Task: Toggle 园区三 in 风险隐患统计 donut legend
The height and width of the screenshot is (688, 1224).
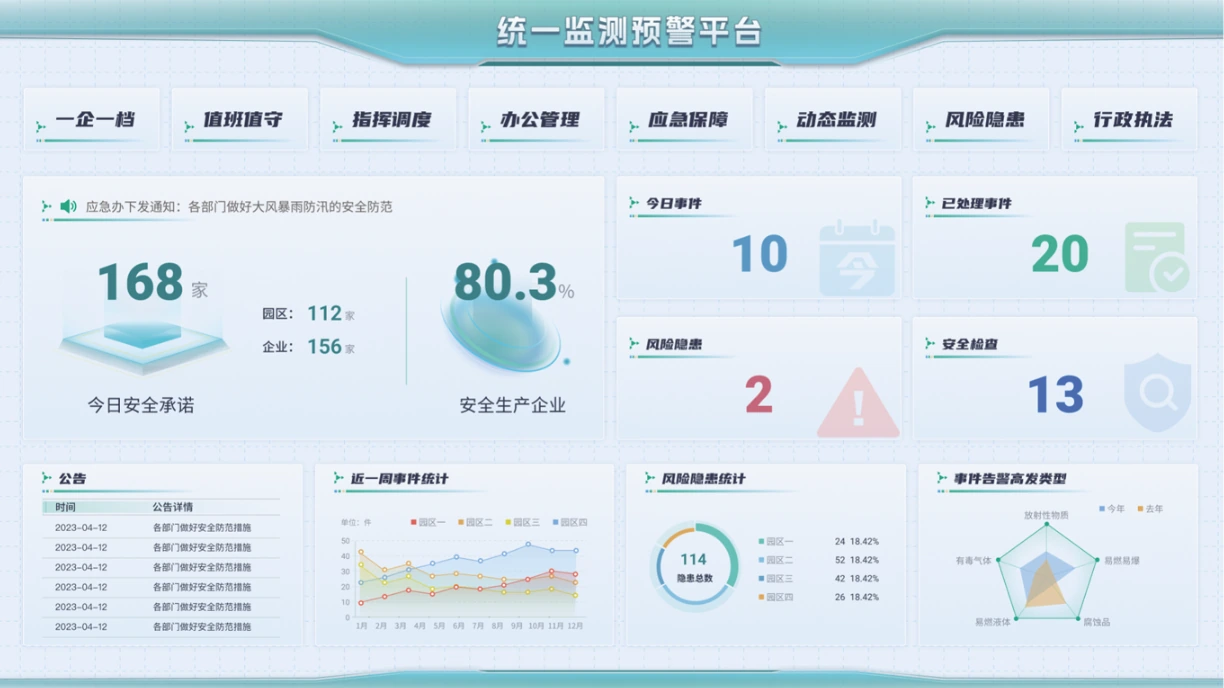Action: (776, 578)
